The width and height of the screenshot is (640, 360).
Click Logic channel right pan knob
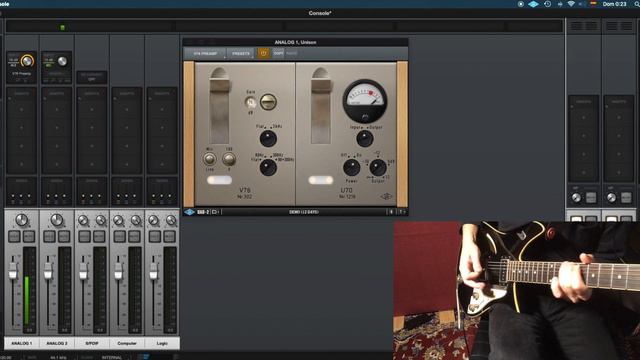(171, 221)
